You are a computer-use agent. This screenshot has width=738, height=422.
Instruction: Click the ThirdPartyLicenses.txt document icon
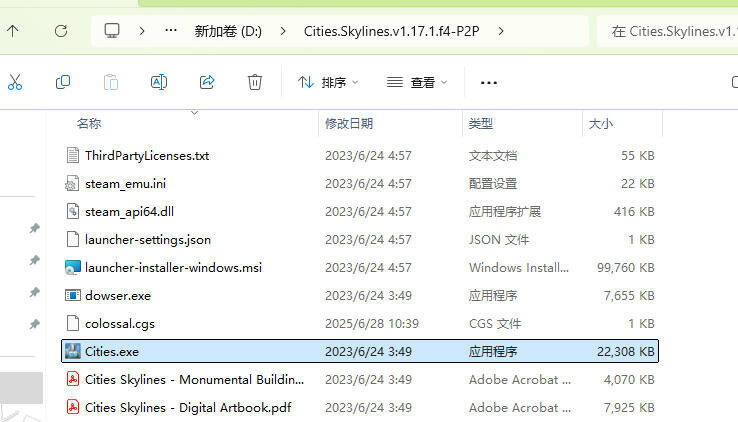tap(72, 155)
